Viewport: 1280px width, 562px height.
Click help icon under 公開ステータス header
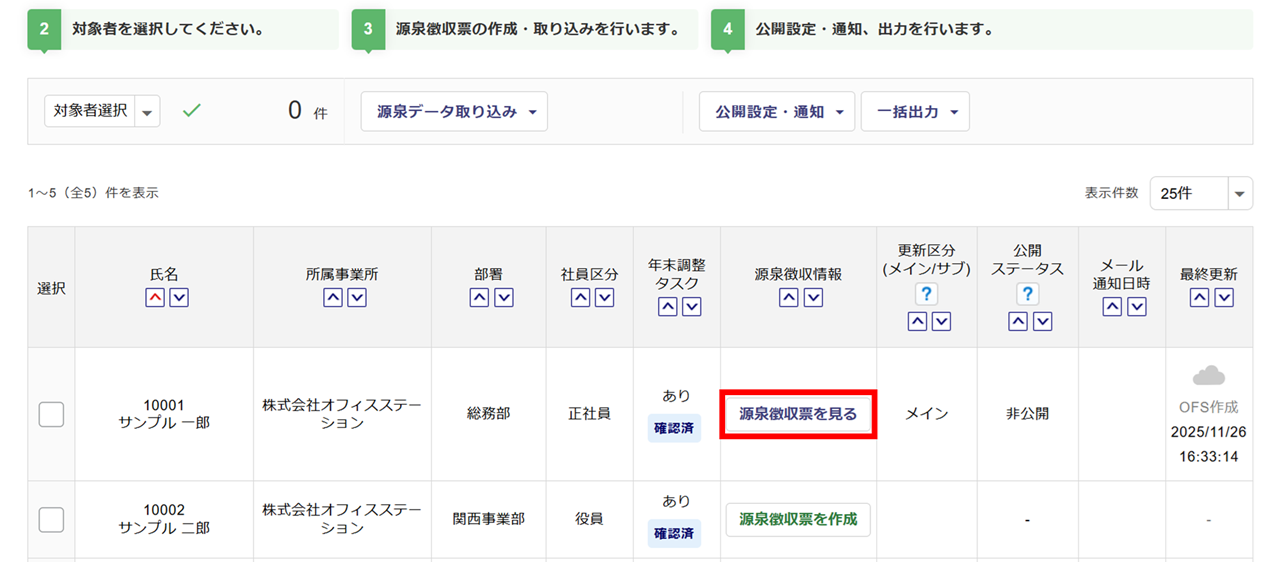point(1027,294)
